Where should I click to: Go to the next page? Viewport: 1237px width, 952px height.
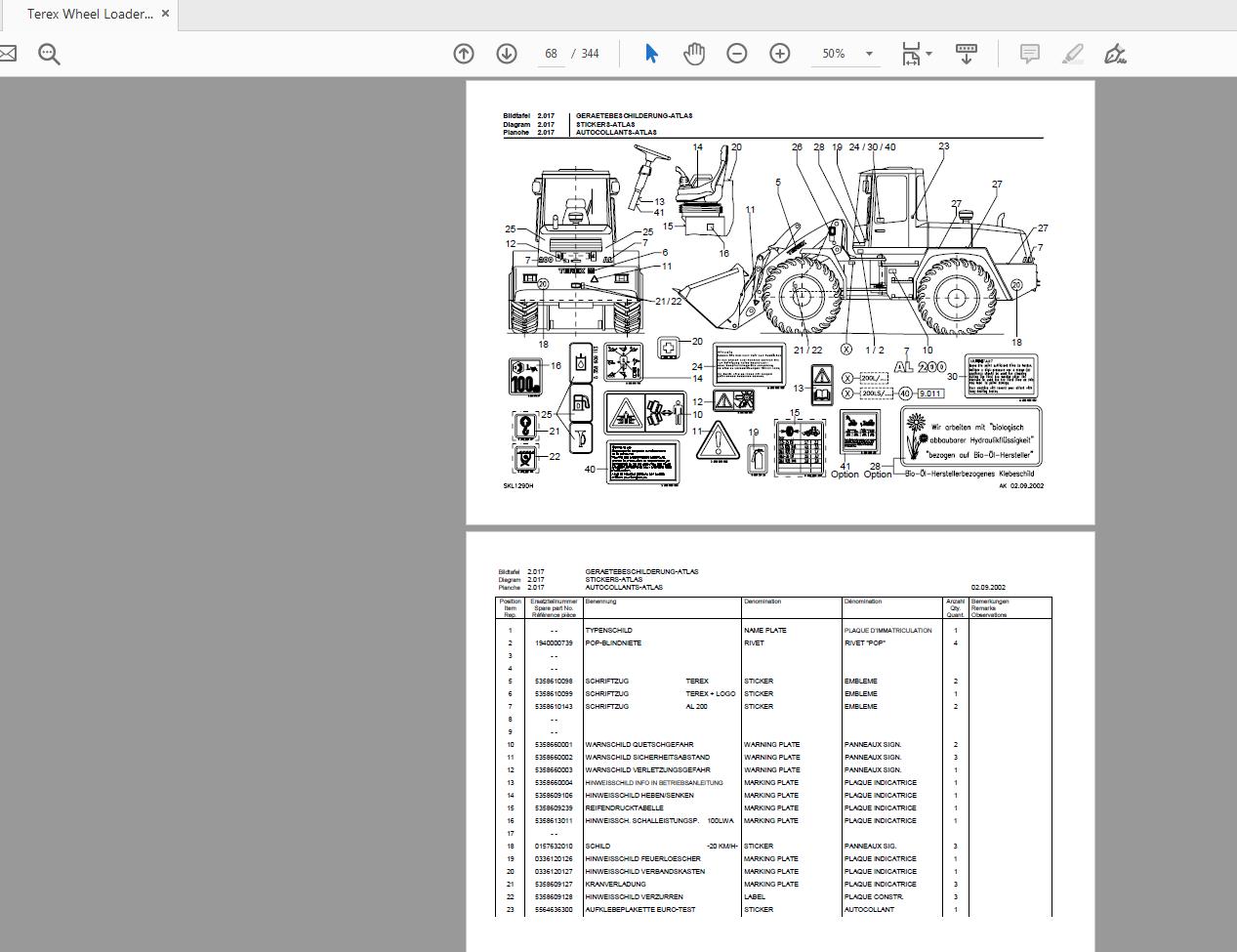(x=507, y=54)
